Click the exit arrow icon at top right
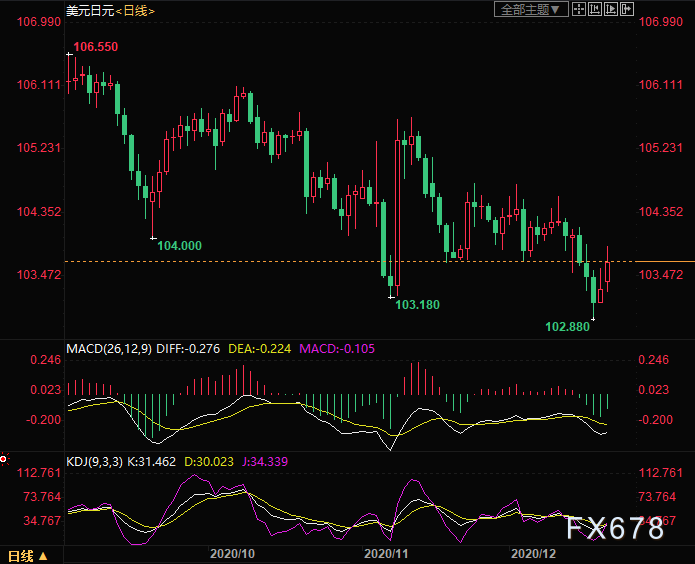695x564 pixels. [x=627, y=9]
